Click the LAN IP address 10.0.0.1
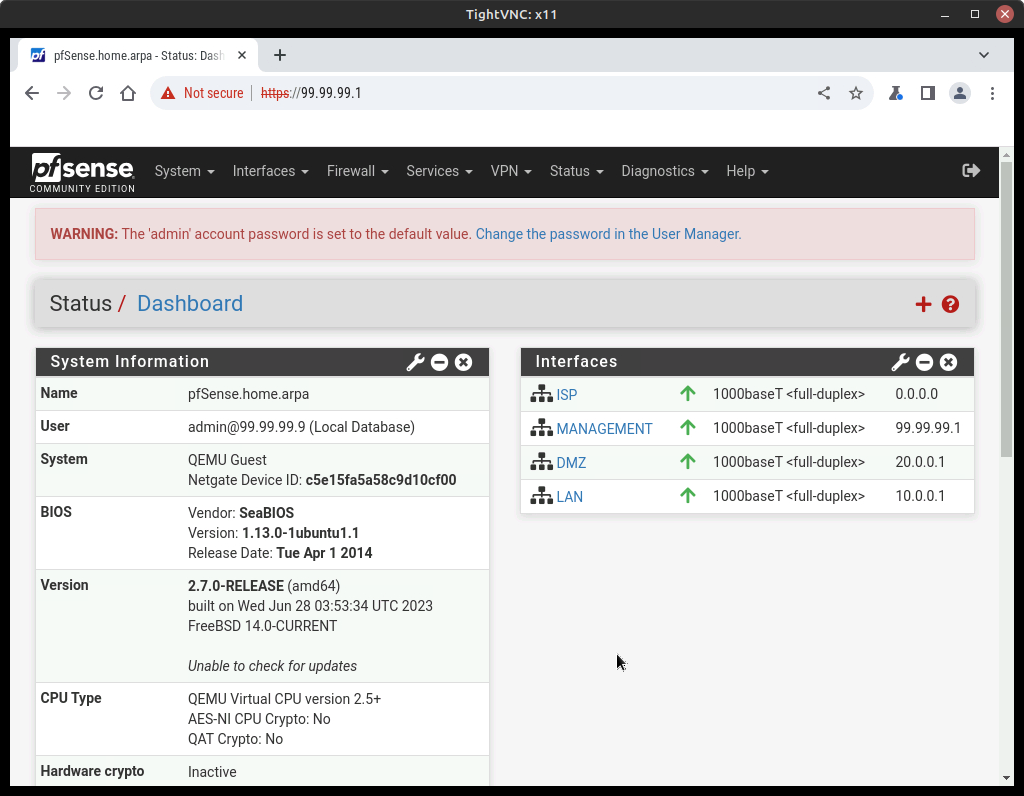This screenshot has width=1024, height=796. (x=920, y=496)
